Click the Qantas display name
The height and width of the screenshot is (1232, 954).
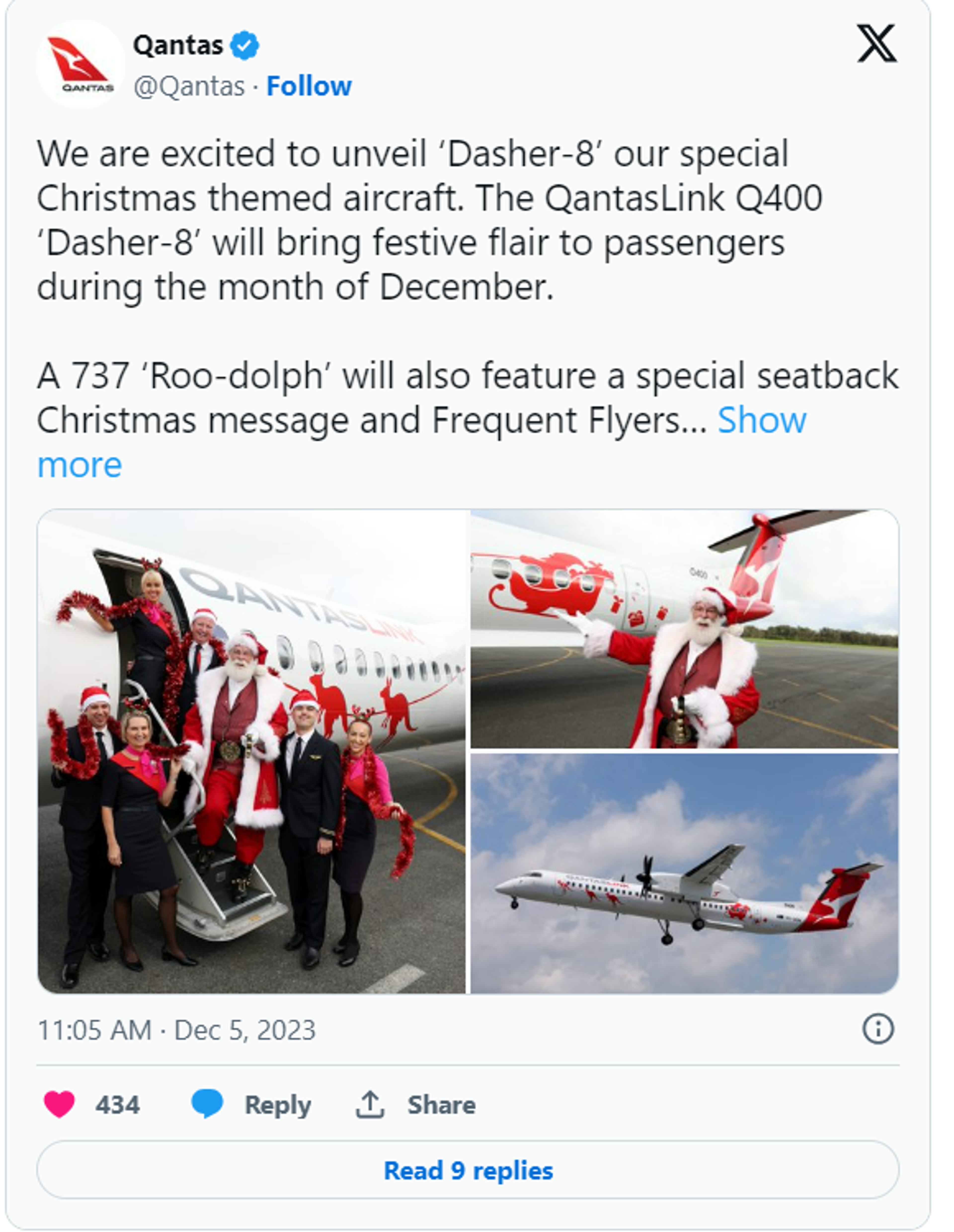pos(178,45)
